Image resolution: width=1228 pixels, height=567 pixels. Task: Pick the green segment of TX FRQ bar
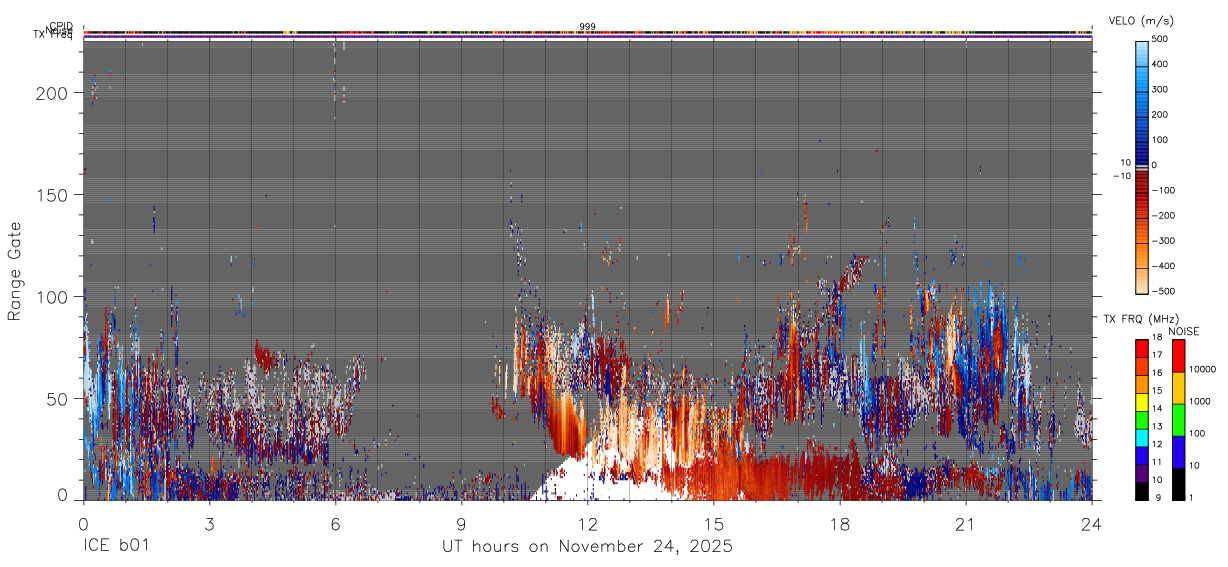1142,420
